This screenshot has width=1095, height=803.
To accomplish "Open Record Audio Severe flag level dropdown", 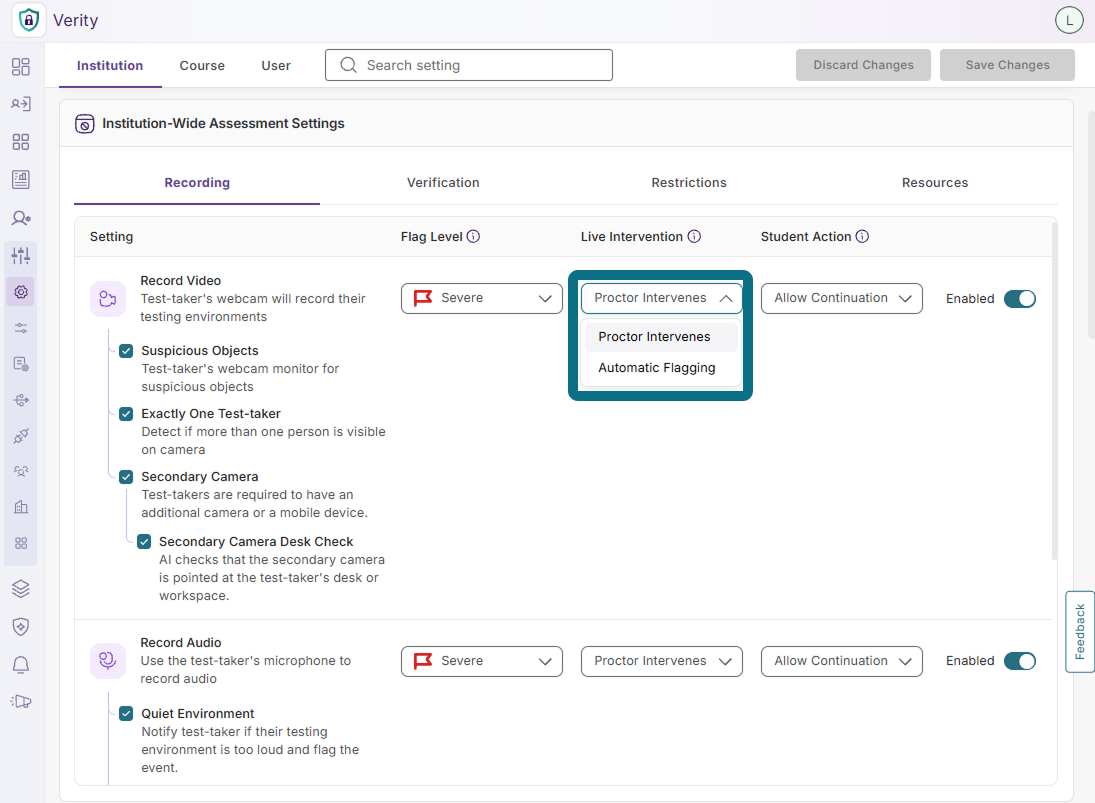I will [482, 661].
